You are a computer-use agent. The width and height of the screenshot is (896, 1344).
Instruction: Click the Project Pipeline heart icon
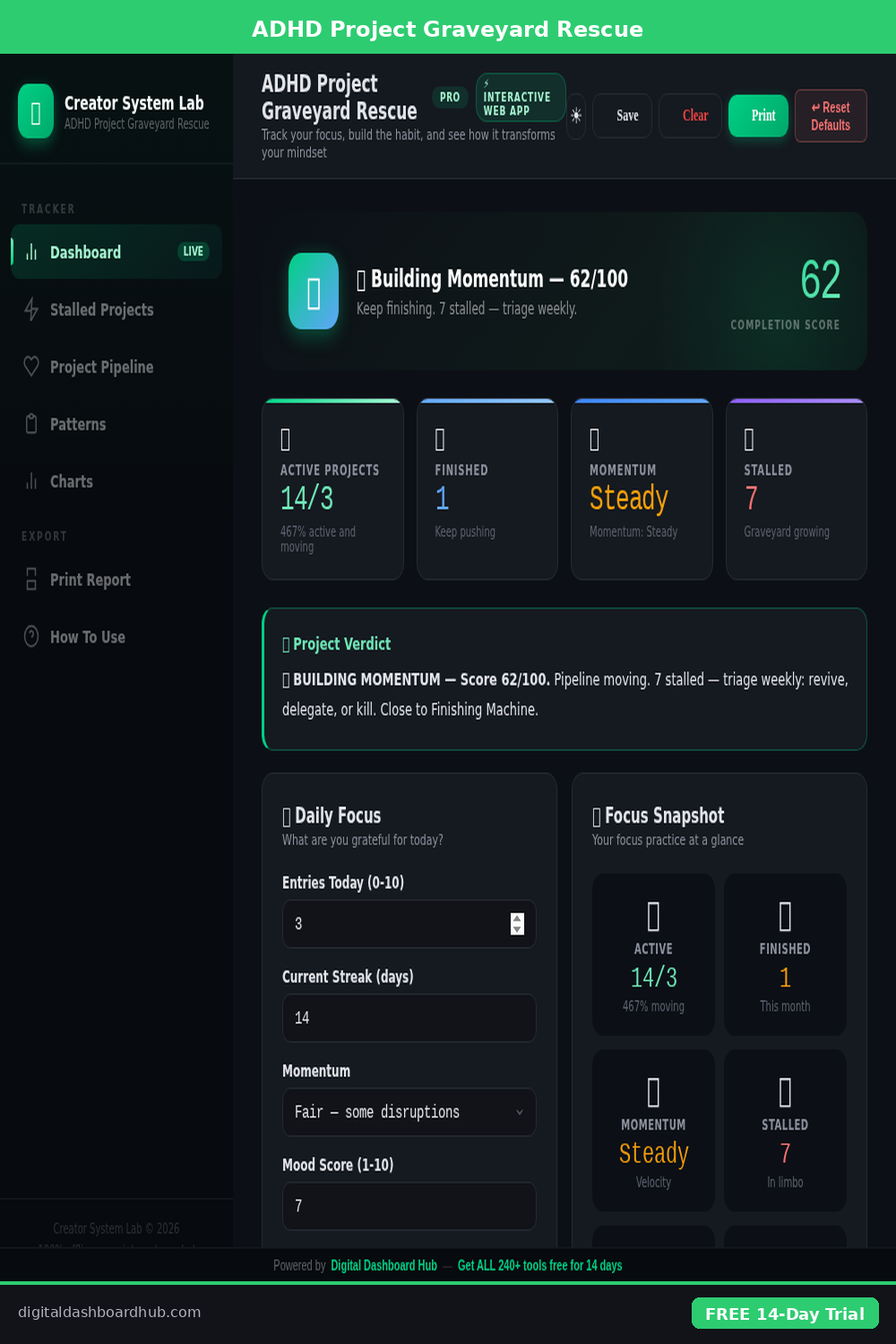tap(31, 366)
